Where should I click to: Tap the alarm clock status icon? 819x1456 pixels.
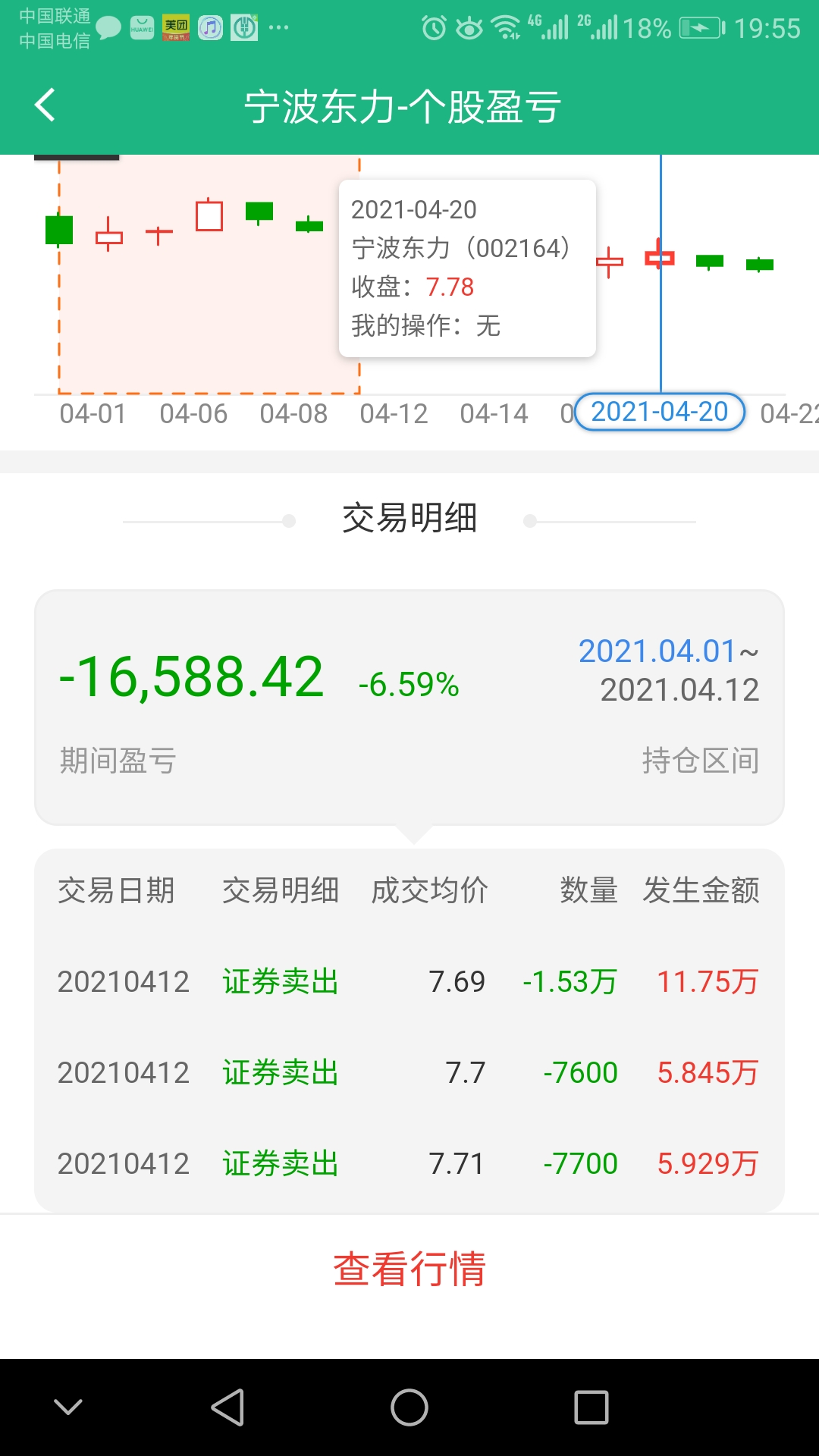pyautogui.click(x=434, y=28)
